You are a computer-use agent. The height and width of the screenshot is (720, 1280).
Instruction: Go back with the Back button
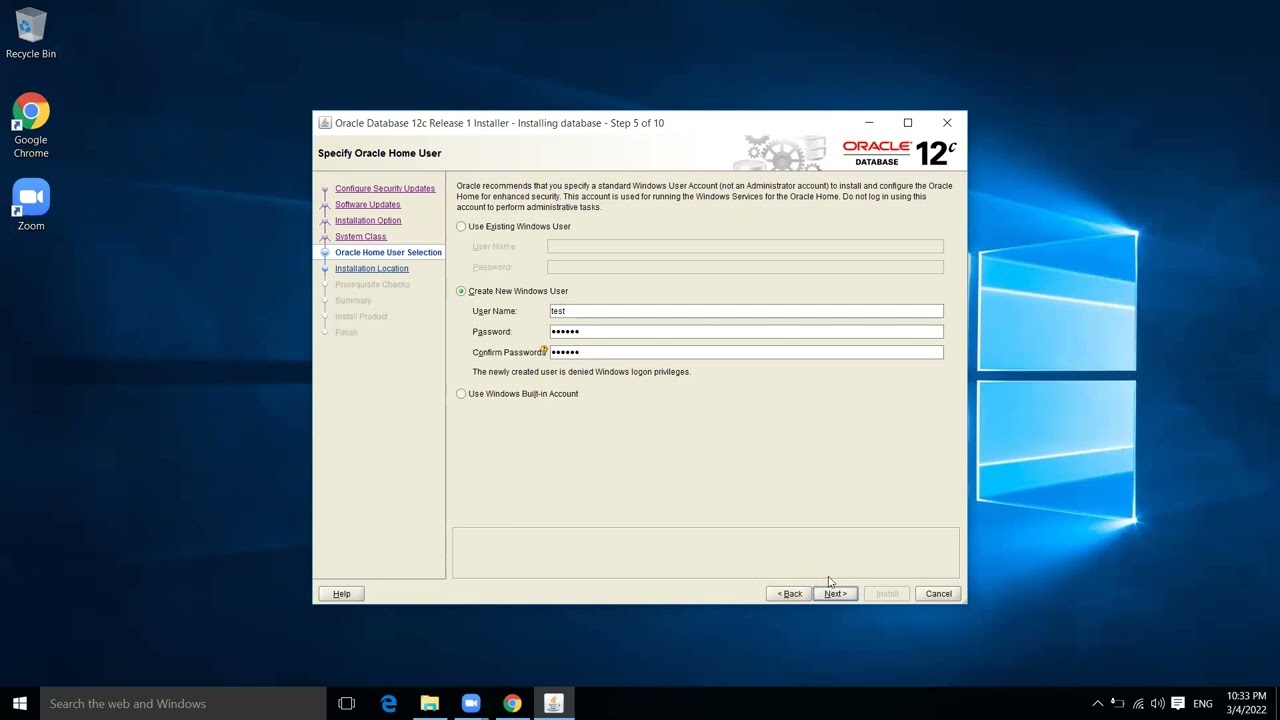click(790, 594)
